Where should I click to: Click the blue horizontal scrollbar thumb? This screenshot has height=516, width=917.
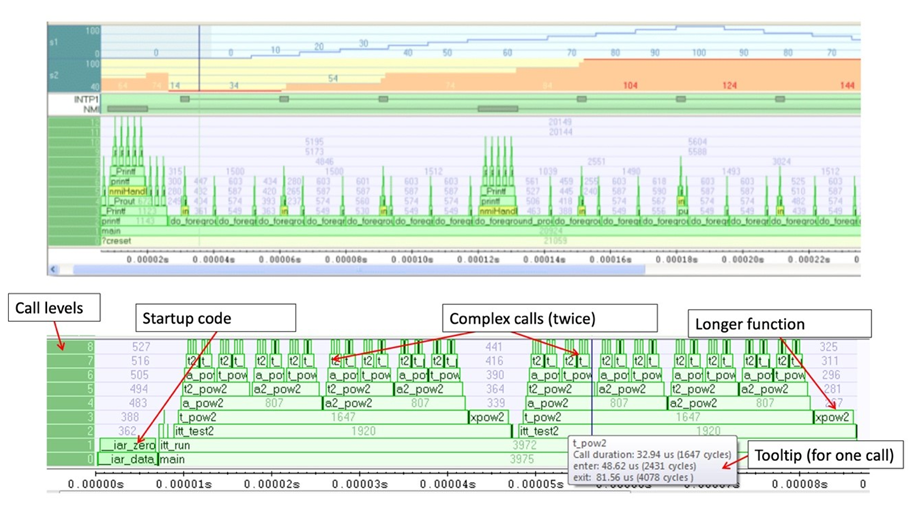(x=358, y=270)
